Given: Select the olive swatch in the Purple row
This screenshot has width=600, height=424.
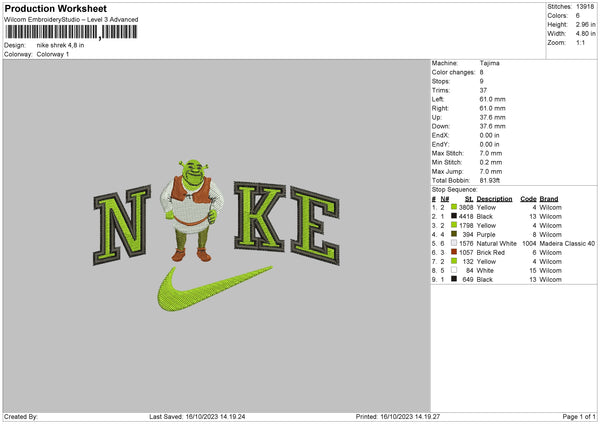Looking at the screenshot, I should tap(454, 234).
